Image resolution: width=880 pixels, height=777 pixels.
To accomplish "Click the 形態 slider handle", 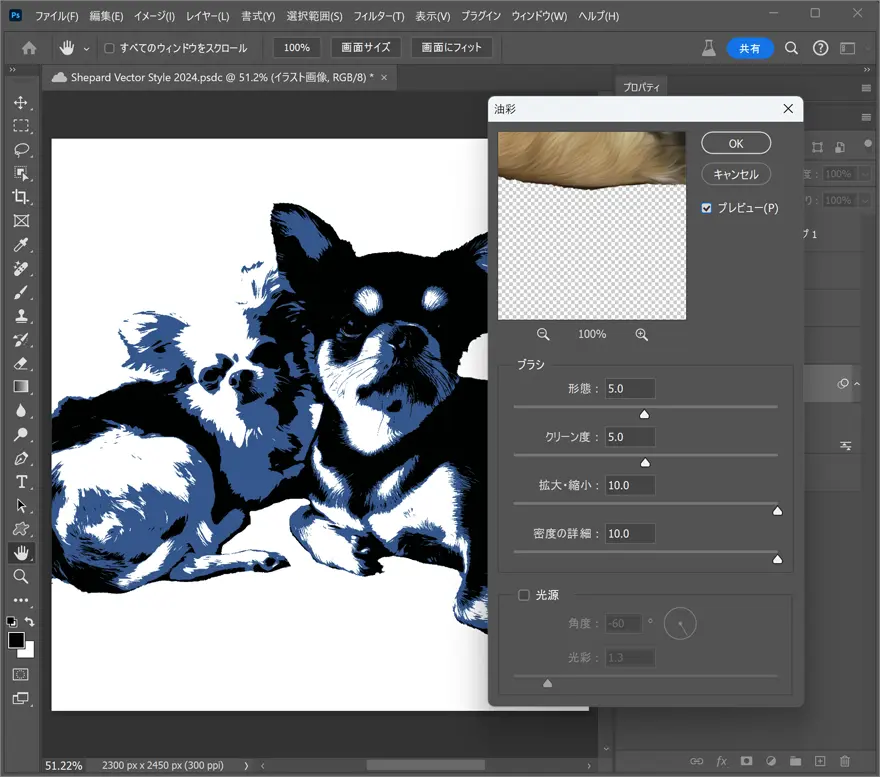I will [x=644, y=414].
